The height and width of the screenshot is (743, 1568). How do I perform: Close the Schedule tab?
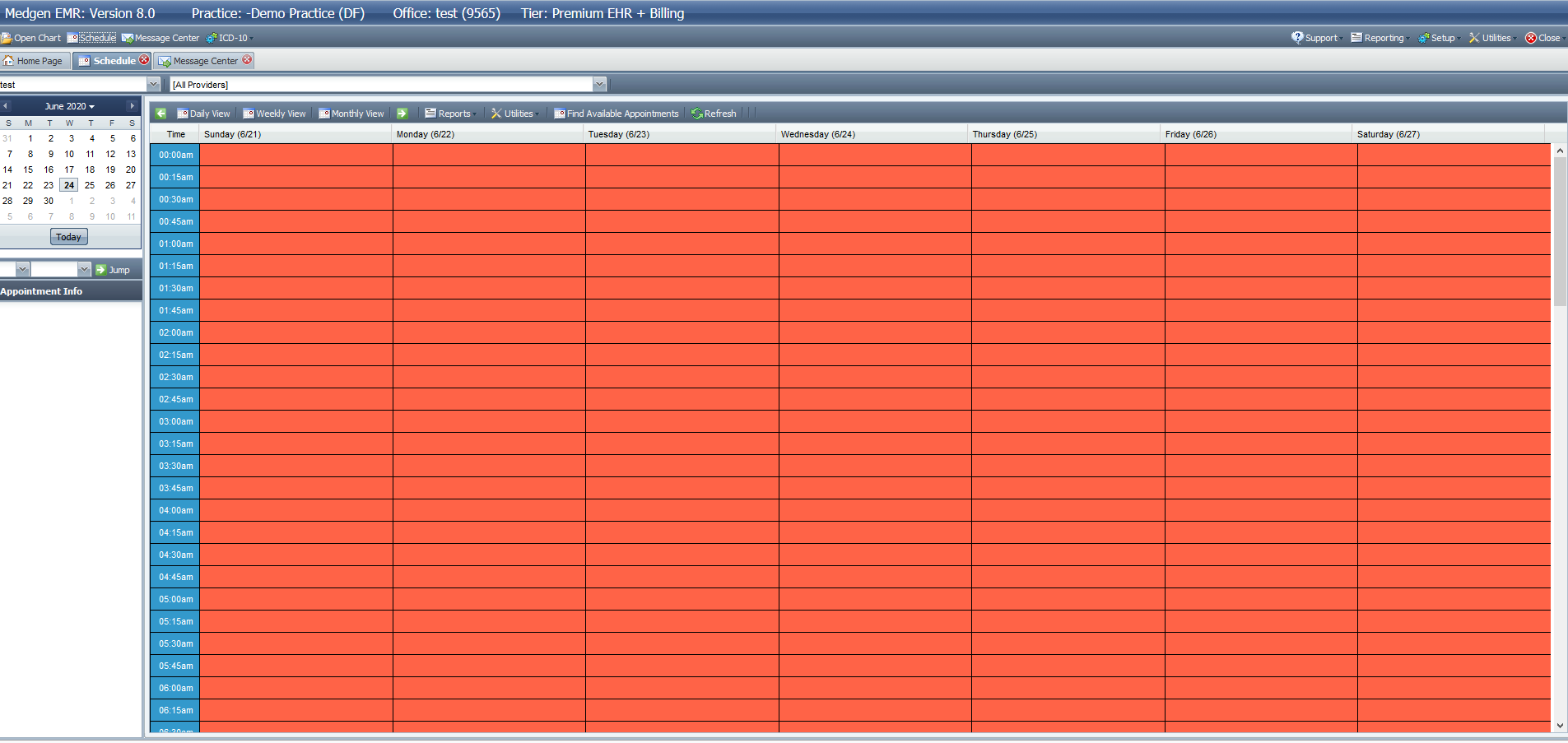[x=145, y=60]
